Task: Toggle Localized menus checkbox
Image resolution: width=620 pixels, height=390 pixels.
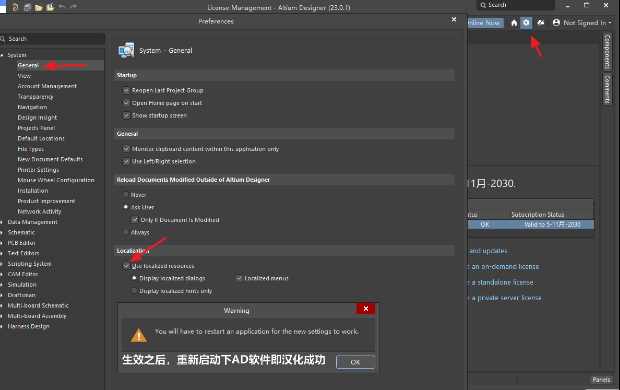Action: pos(239,278)
